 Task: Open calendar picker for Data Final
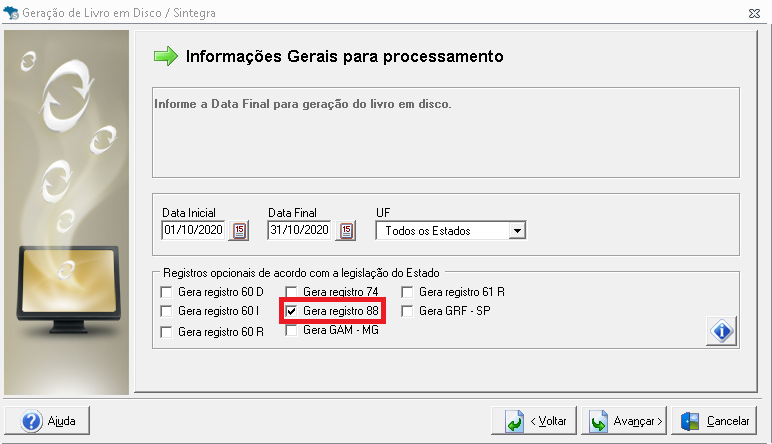[346, 230]
